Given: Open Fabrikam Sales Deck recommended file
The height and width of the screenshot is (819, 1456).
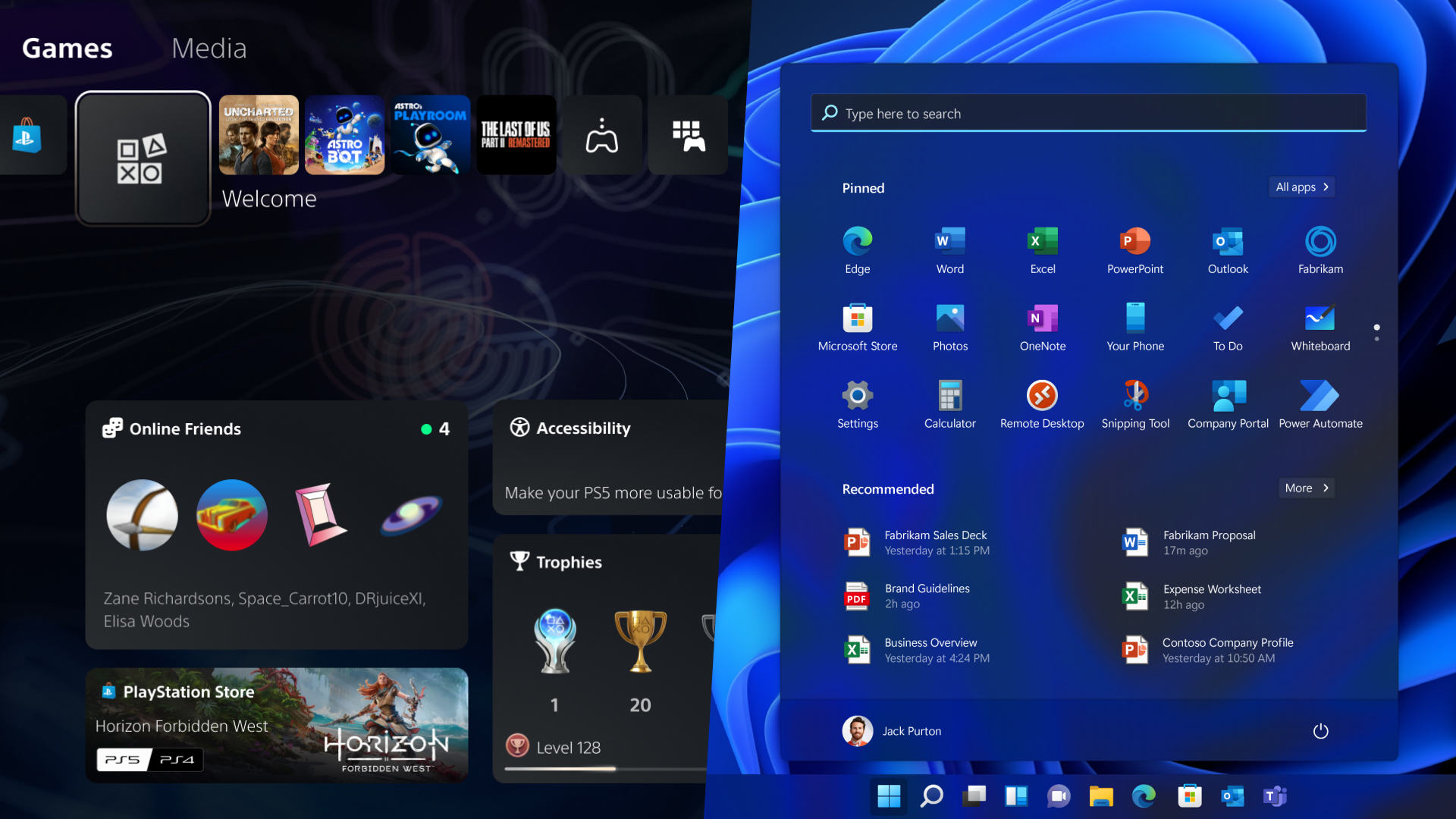Looking at the screenshot, I should (918, 543).
